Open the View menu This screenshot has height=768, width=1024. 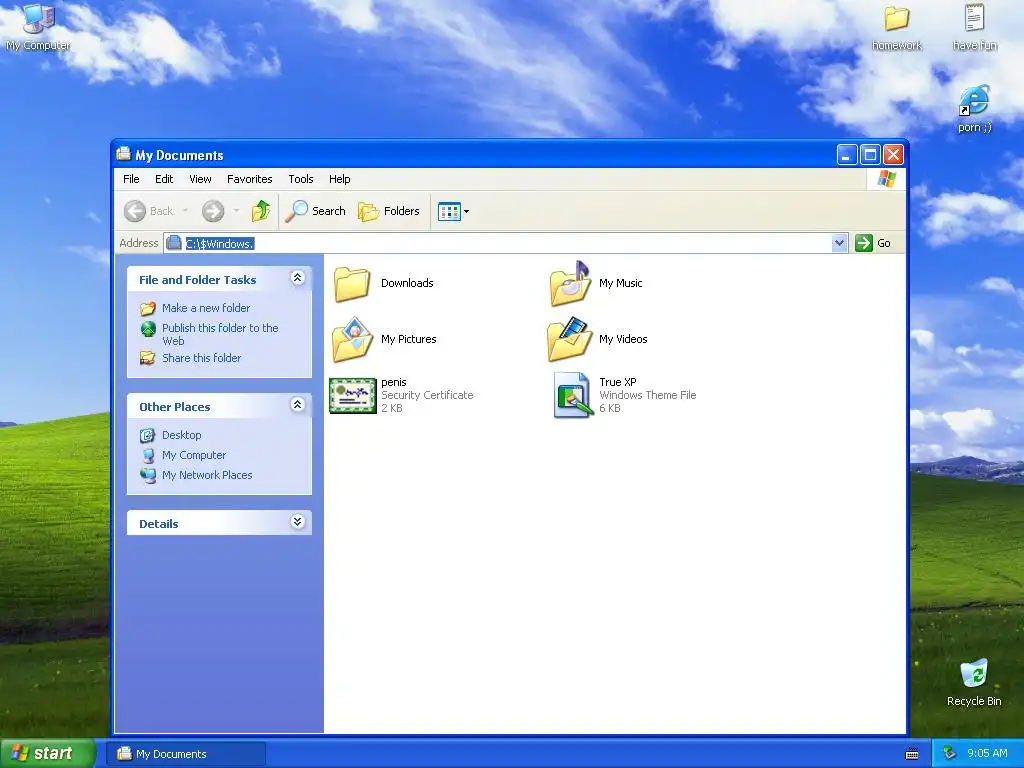[200, 179]
